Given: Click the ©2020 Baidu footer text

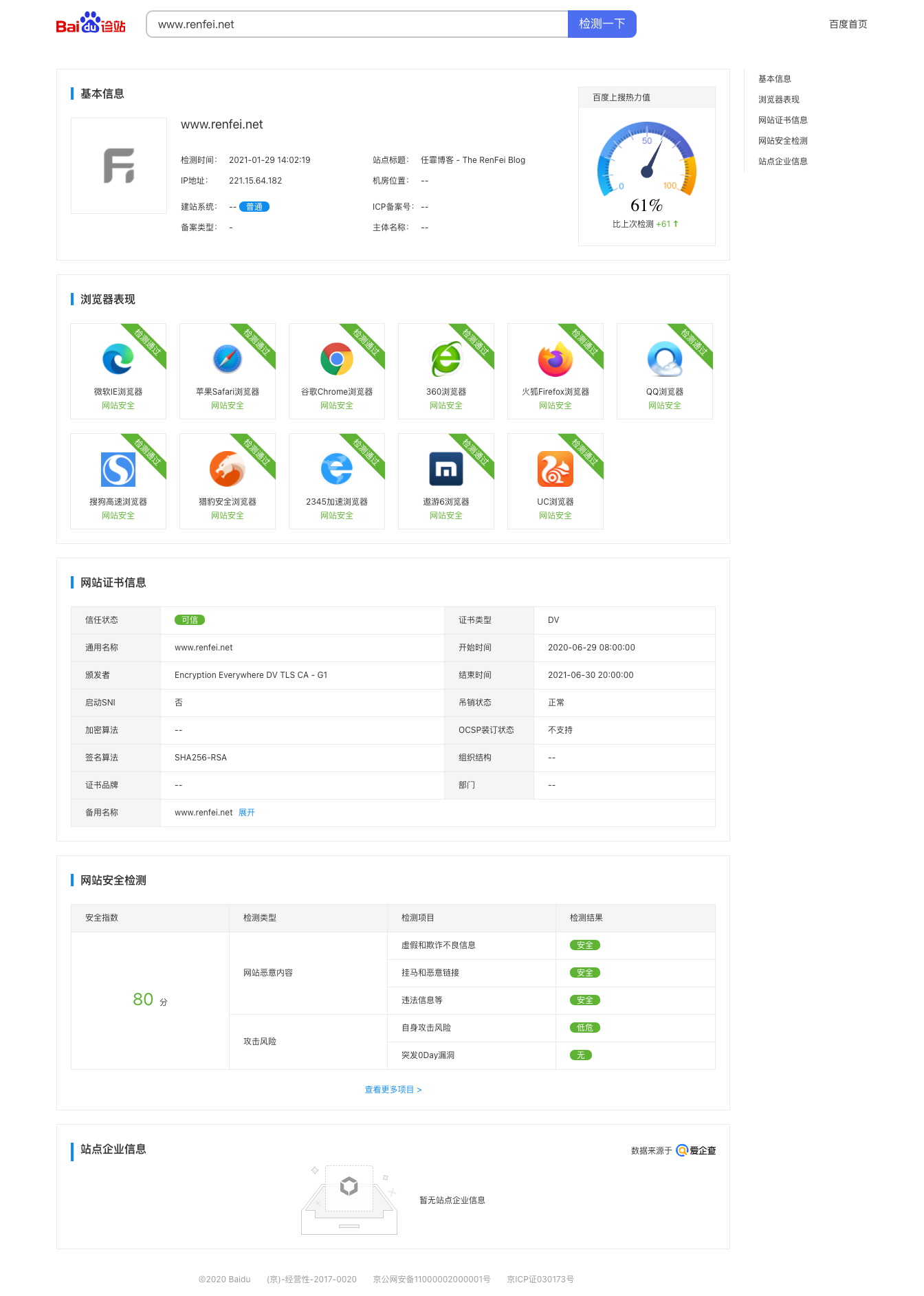Looking at the screenshot, I should click(x=225, y=1279).
